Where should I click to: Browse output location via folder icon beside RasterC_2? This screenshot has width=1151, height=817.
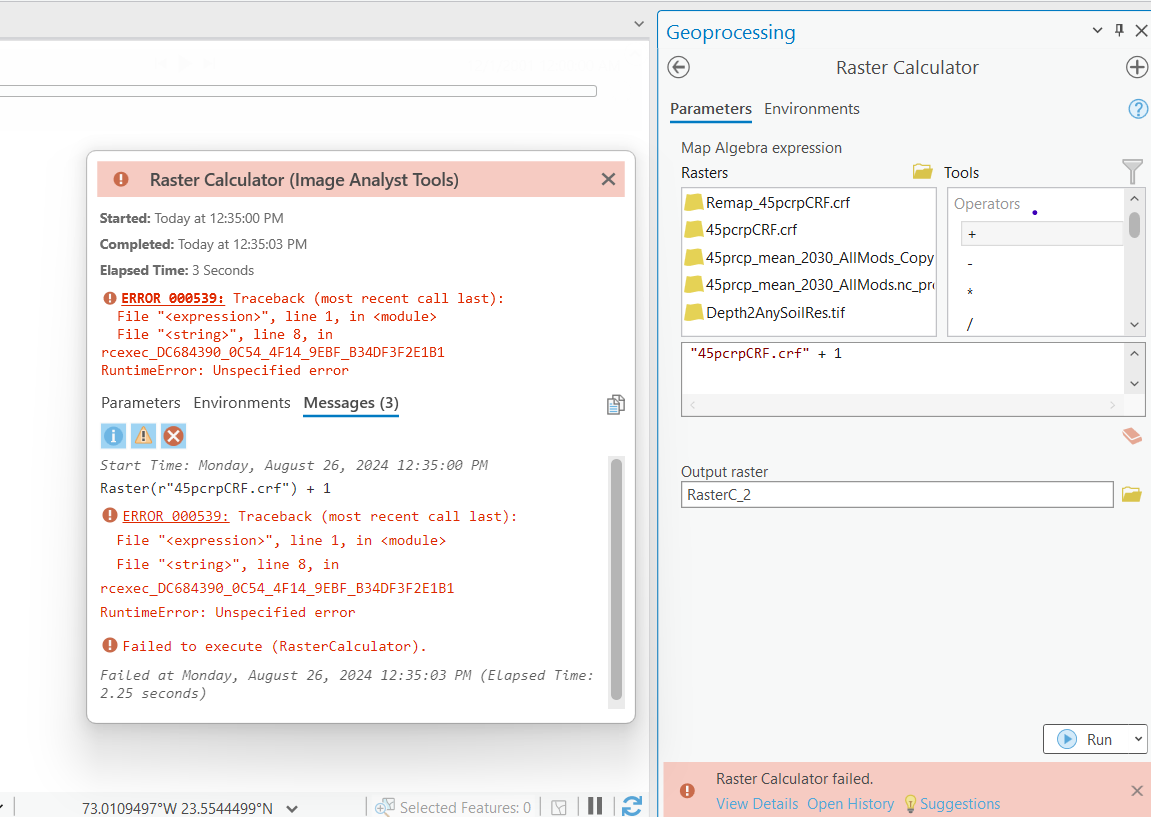coord(1131,494)
